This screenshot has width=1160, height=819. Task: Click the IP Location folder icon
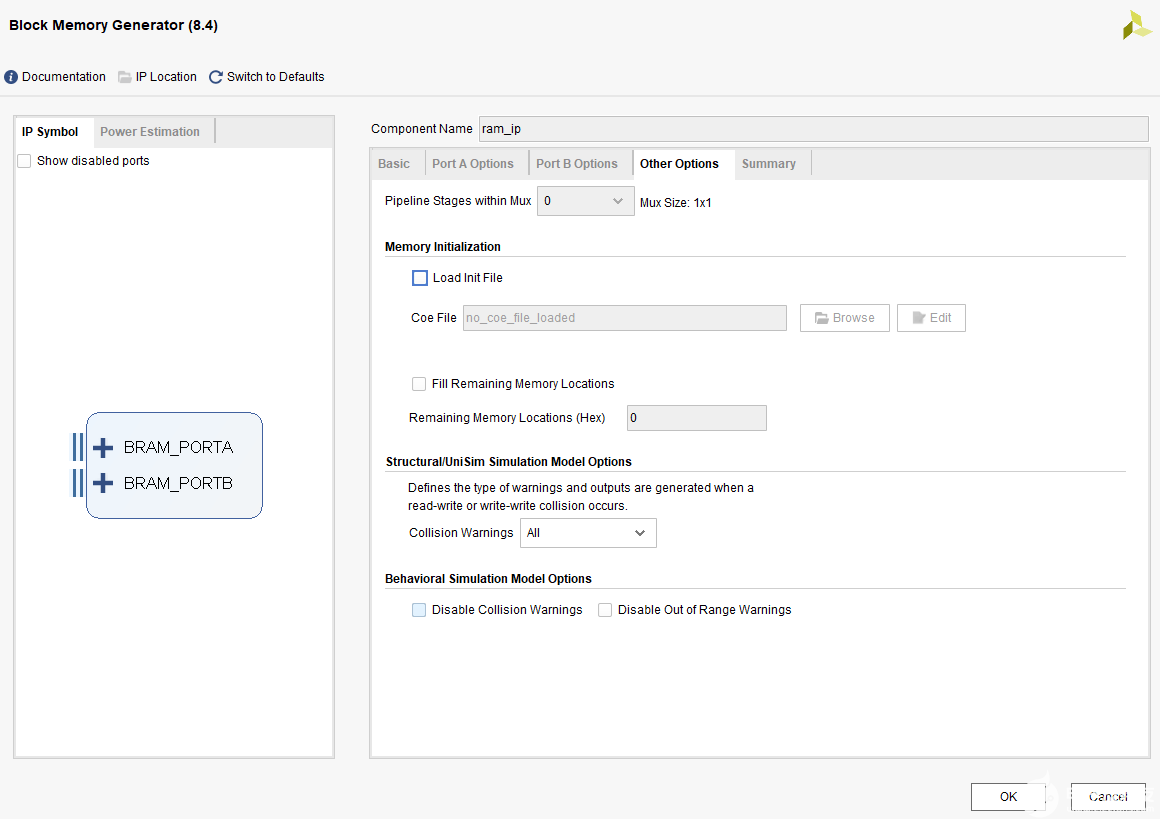point(125,77)
